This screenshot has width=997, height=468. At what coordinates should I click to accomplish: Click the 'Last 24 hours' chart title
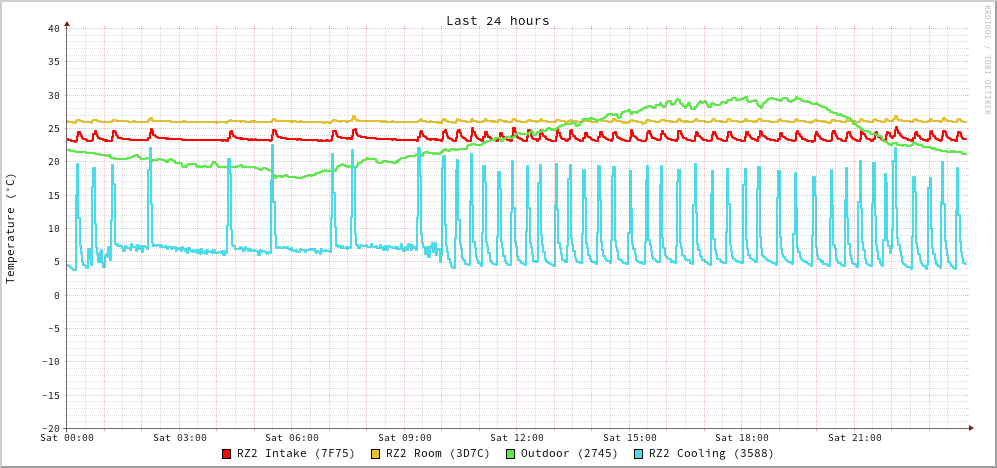point(497,21)
